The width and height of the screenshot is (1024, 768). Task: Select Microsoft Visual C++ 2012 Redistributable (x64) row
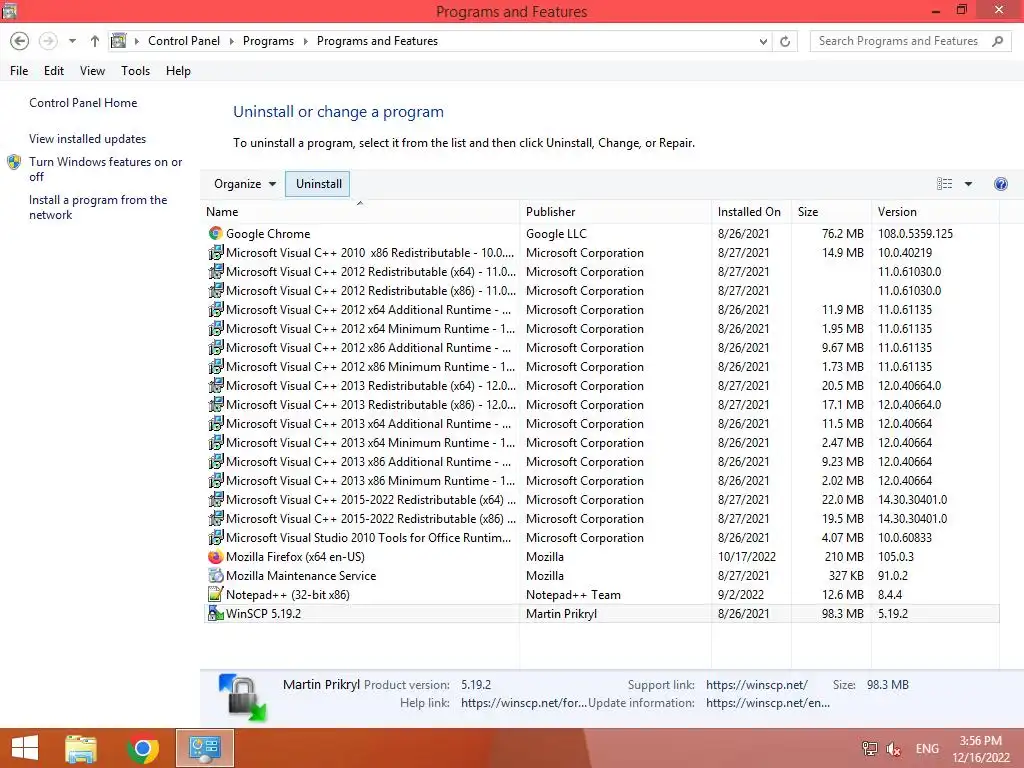[x=601, y=271]
